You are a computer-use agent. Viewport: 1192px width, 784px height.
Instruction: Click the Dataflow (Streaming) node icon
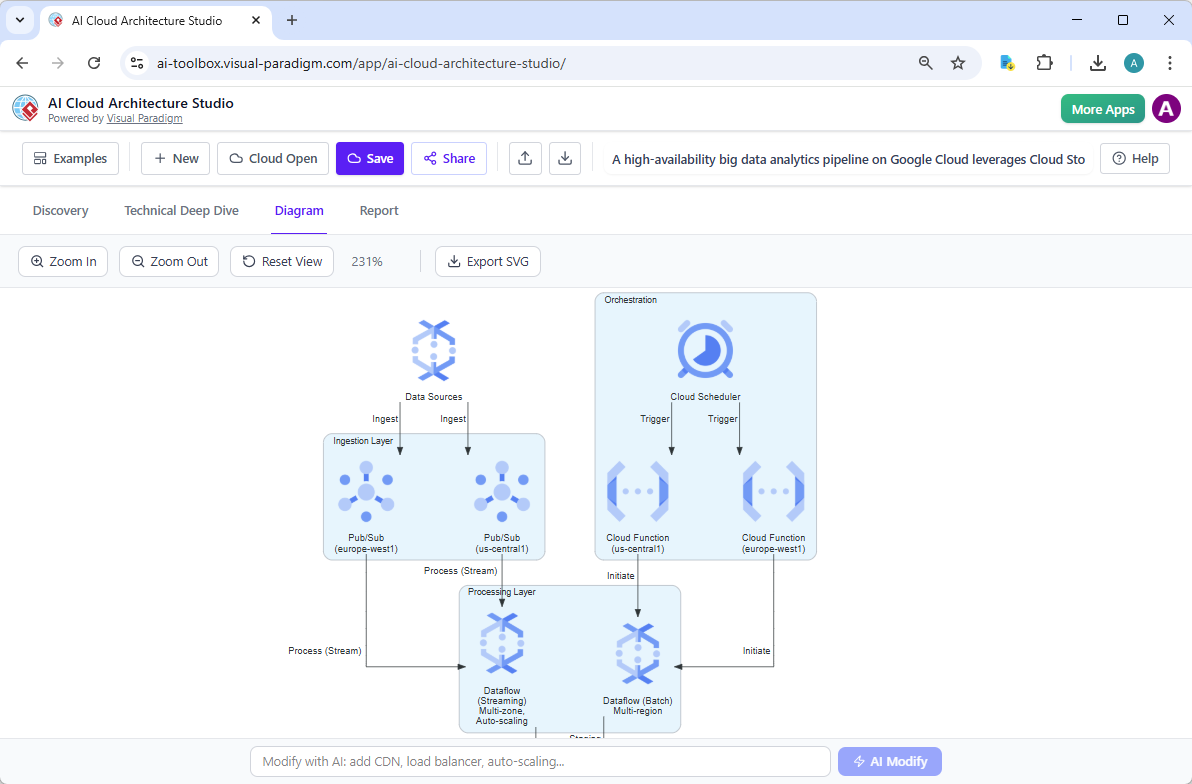click(501, 642)
